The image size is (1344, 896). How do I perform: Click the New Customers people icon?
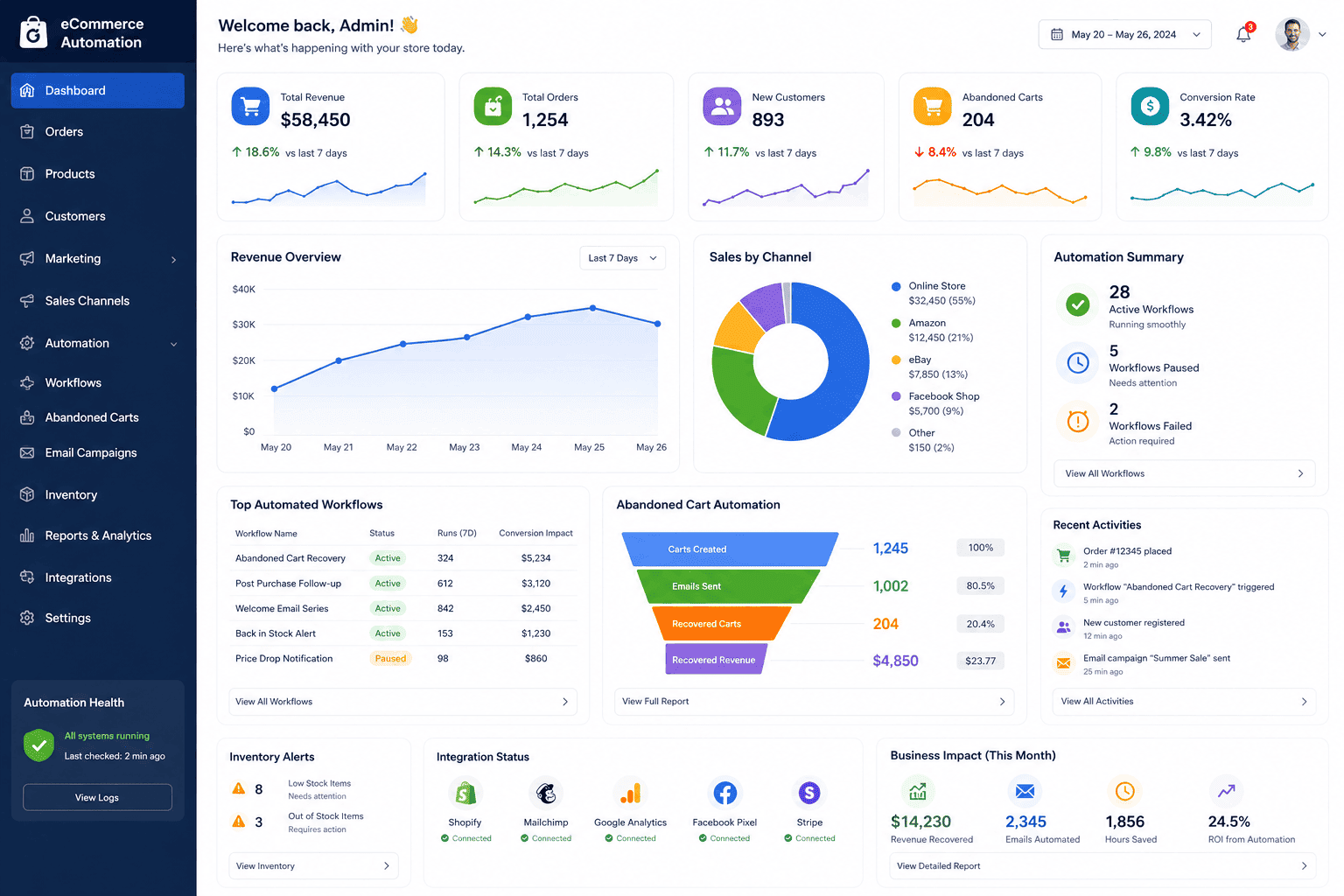[x=722, y=107]
